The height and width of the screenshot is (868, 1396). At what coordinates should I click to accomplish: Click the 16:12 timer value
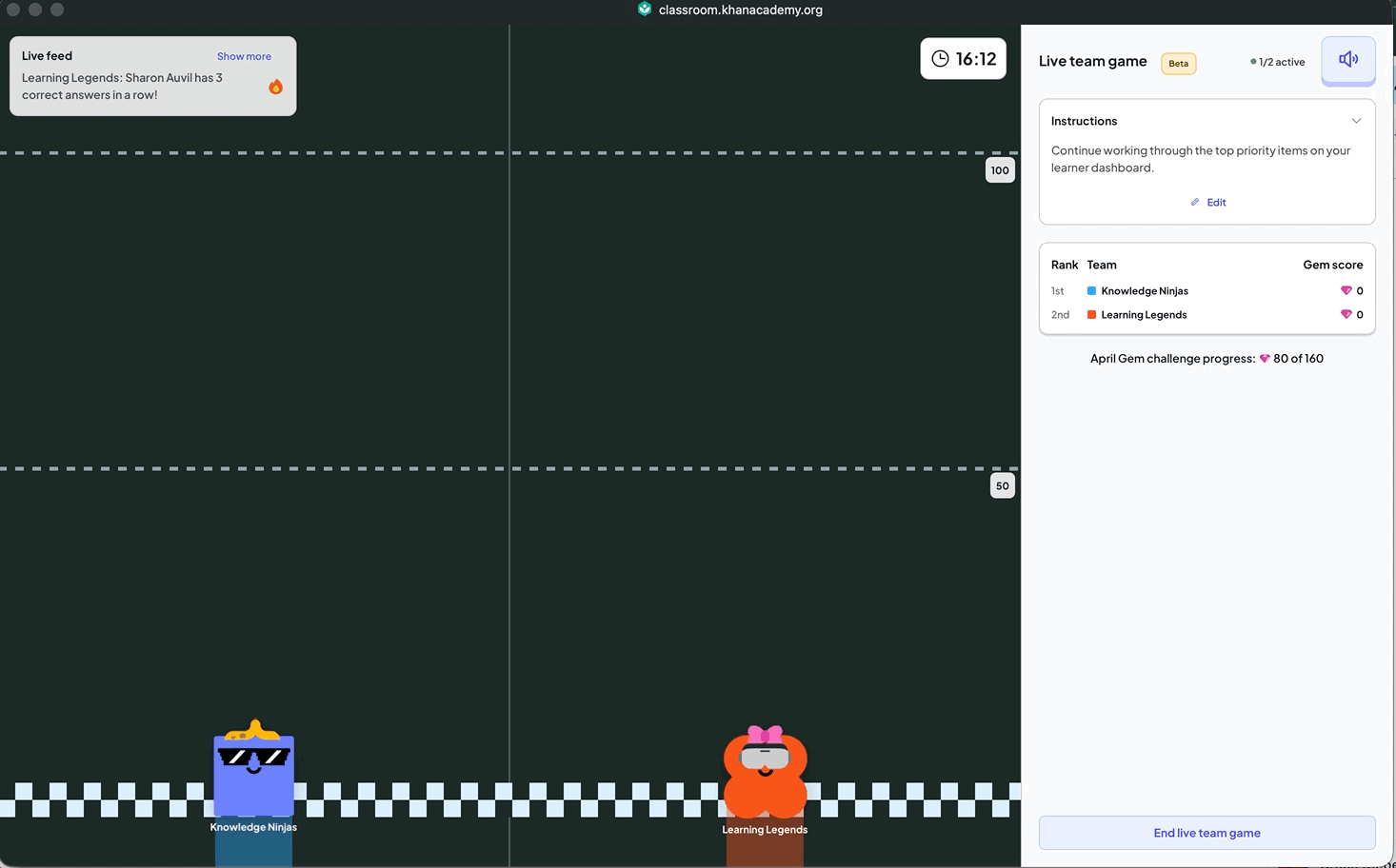[x=976, y=59]
